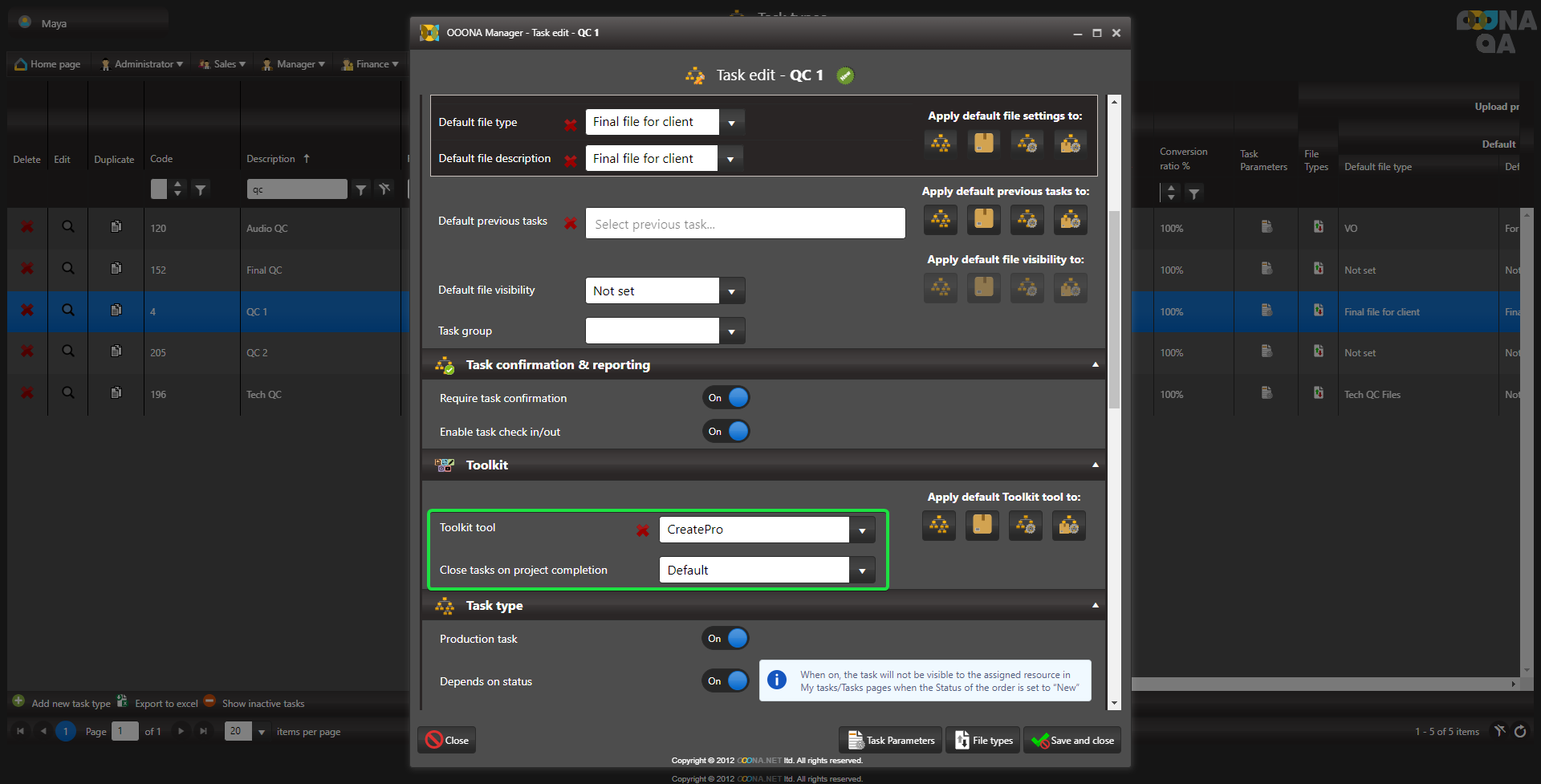Screen dimensions: 1541x784
Task: Open the Toolkit tool CreatePro dropdown
Action: [861, 530]
